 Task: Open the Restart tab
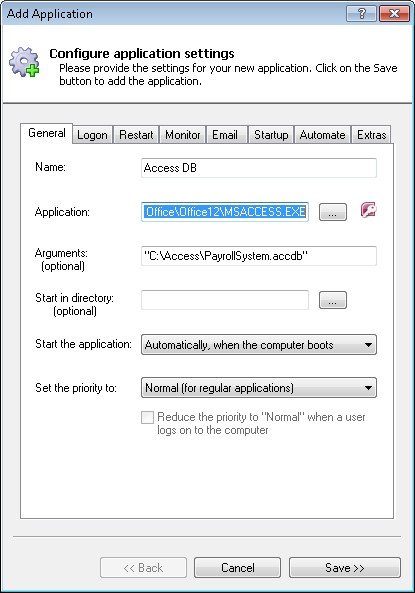pyautogui.click(x=136, y=135)
